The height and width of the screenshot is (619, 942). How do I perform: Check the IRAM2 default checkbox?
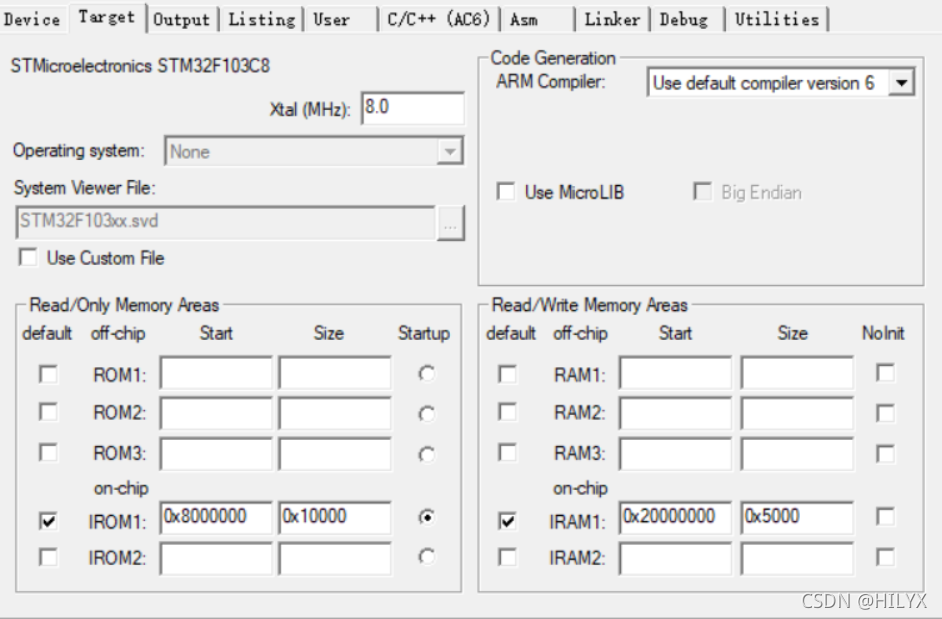click(x=508, y=557)
